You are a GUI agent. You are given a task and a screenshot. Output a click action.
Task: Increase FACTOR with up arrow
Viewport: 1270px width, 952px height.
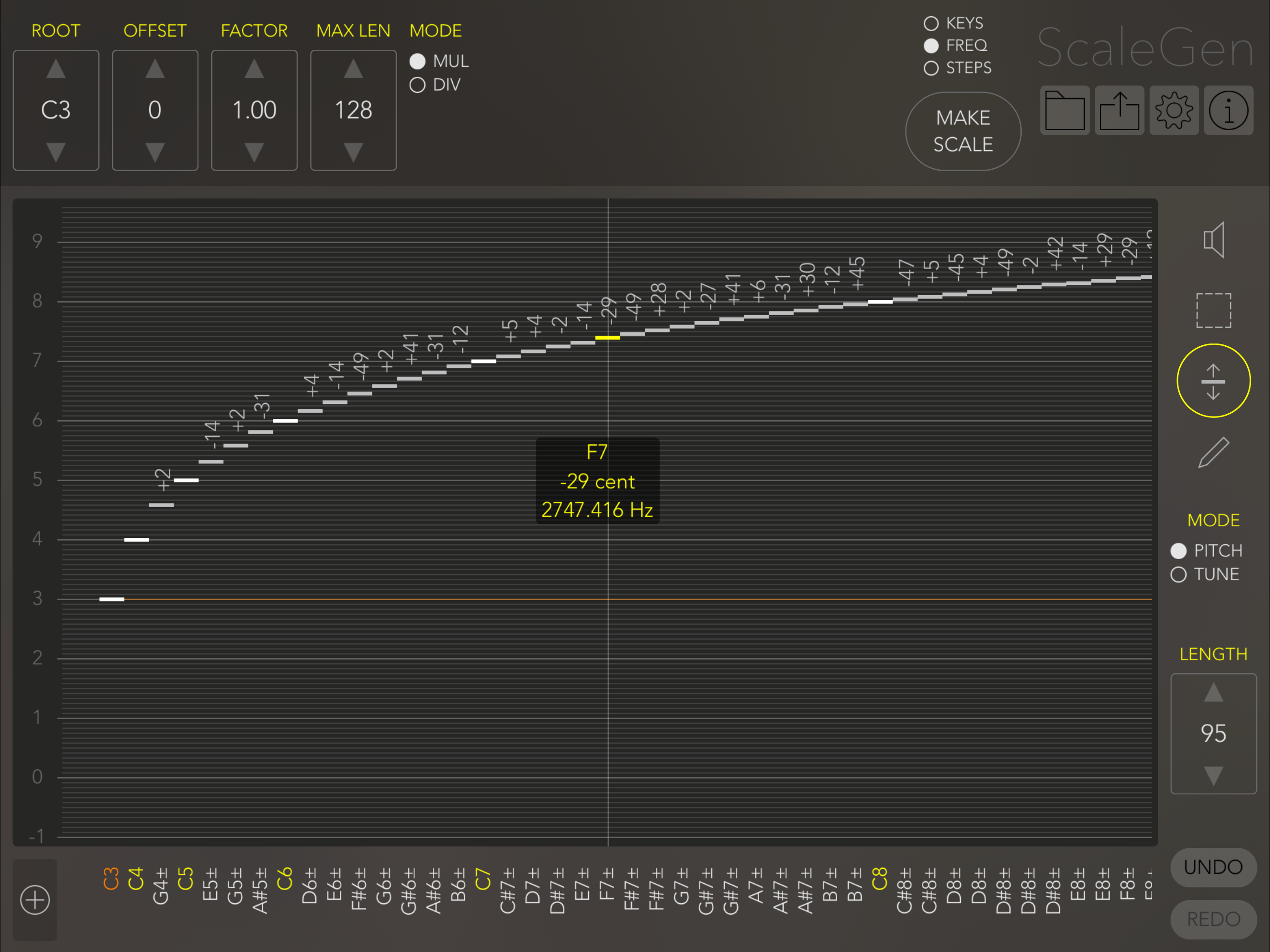click(254, 69)
